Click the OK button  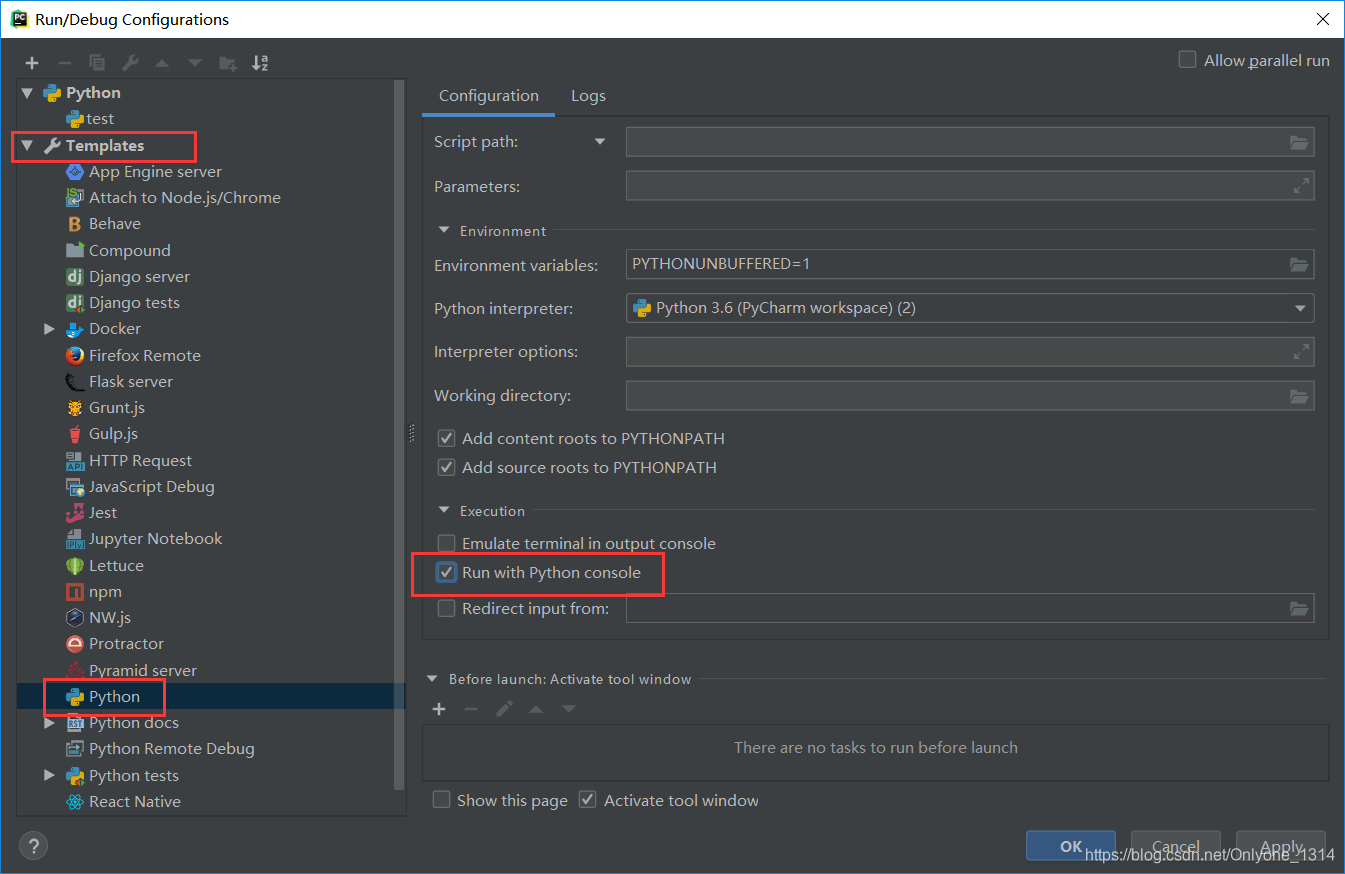tap(1071, 846)
